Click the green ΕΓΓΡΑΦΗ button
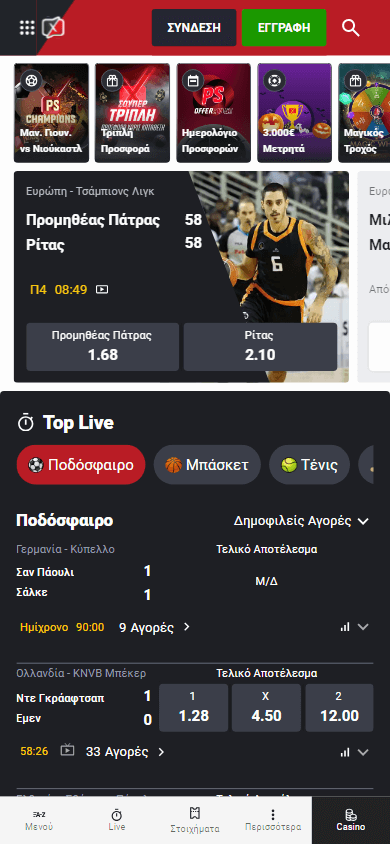This screenshot has height=844, width=390. pyautogui.click(x=283, y=27)
